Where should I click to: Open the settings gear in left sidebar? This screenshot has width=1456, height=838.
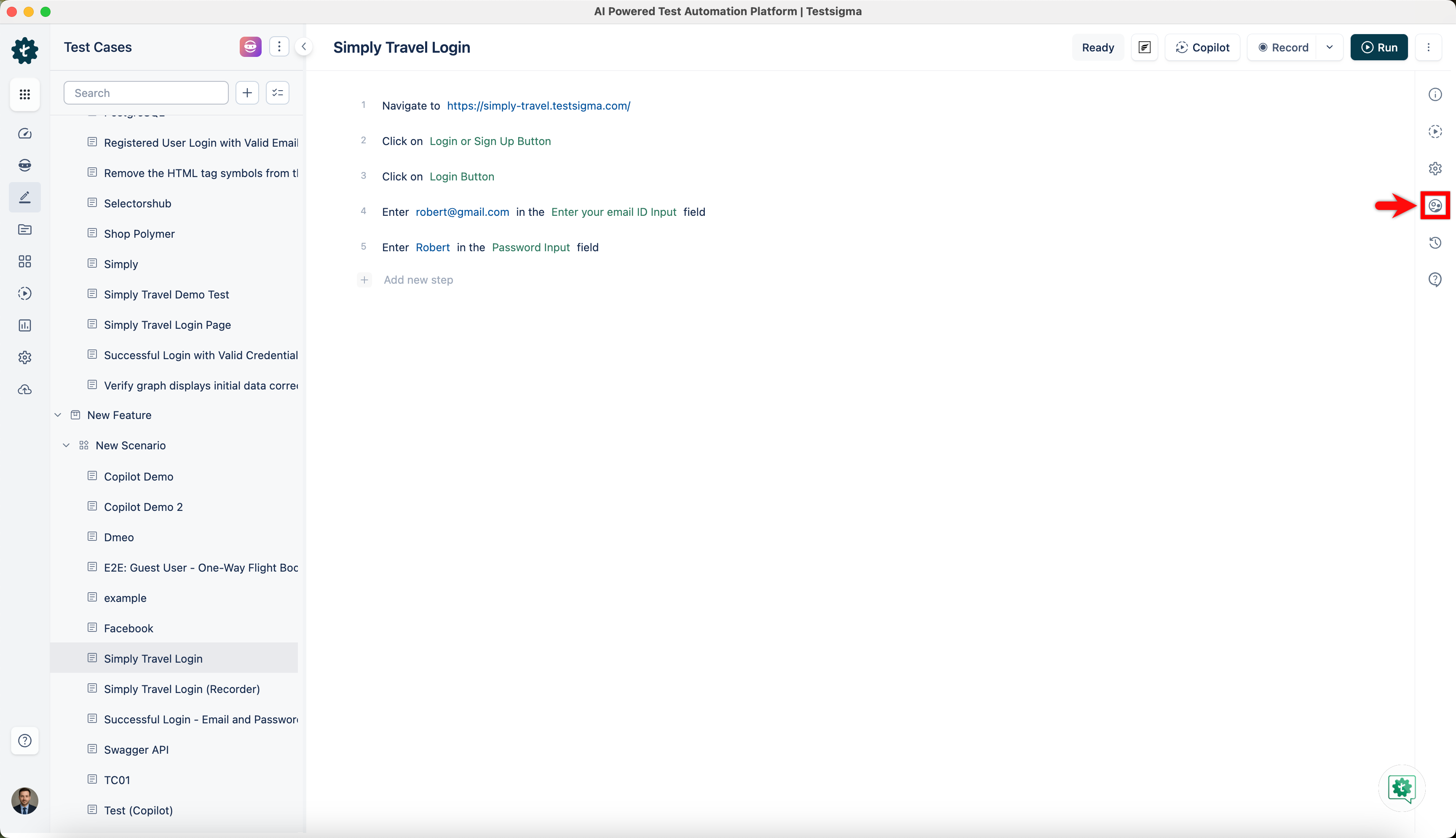[x=25, y=357]
